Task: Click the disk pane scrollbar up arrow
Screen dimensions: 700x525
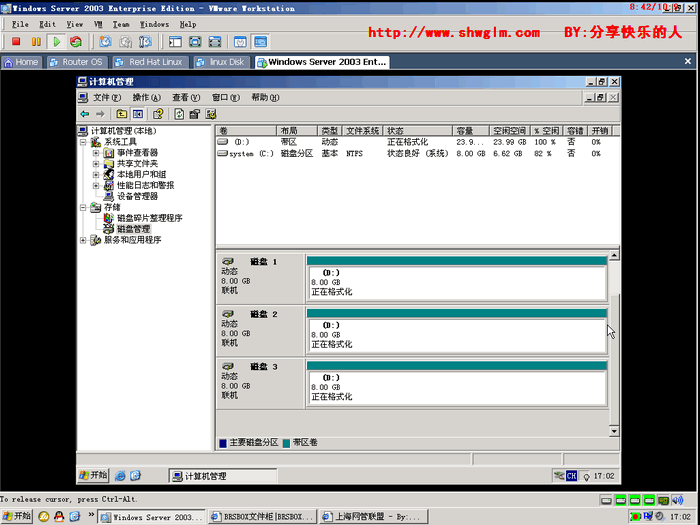Action: pos(614,255)
